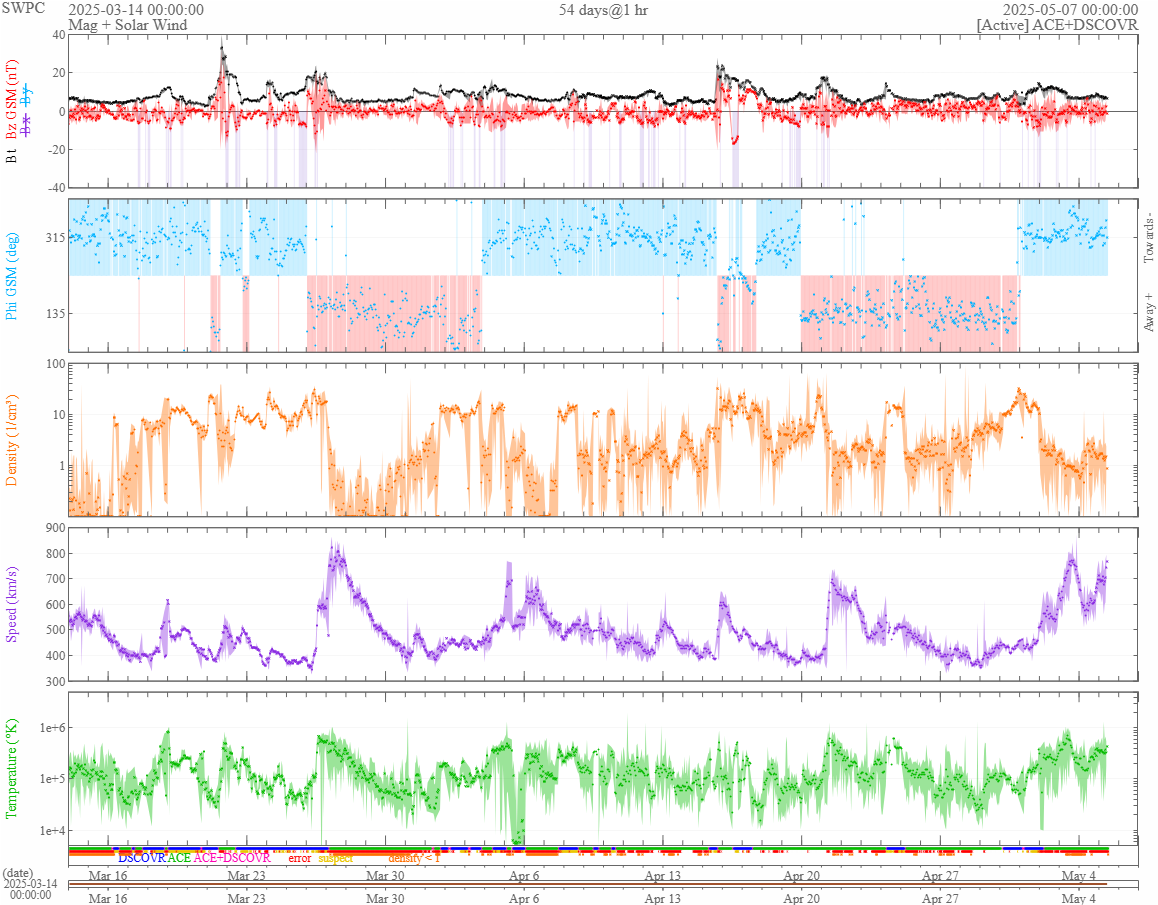Click the magenta ACE+DSCOVR legend entry
Viewport: 1158px width, 905px height.
[x=232, y=858]
